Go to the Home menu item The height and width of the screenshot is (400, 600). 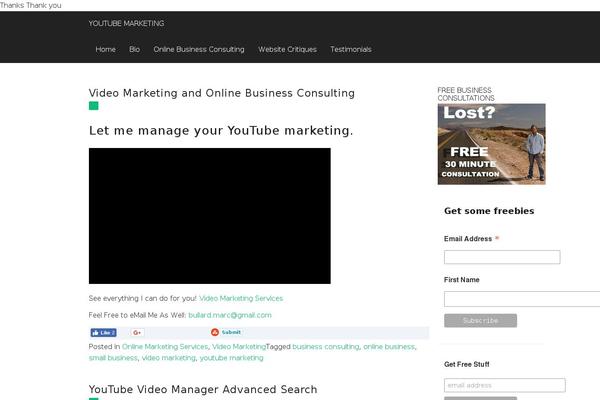[x=106, y=49]
